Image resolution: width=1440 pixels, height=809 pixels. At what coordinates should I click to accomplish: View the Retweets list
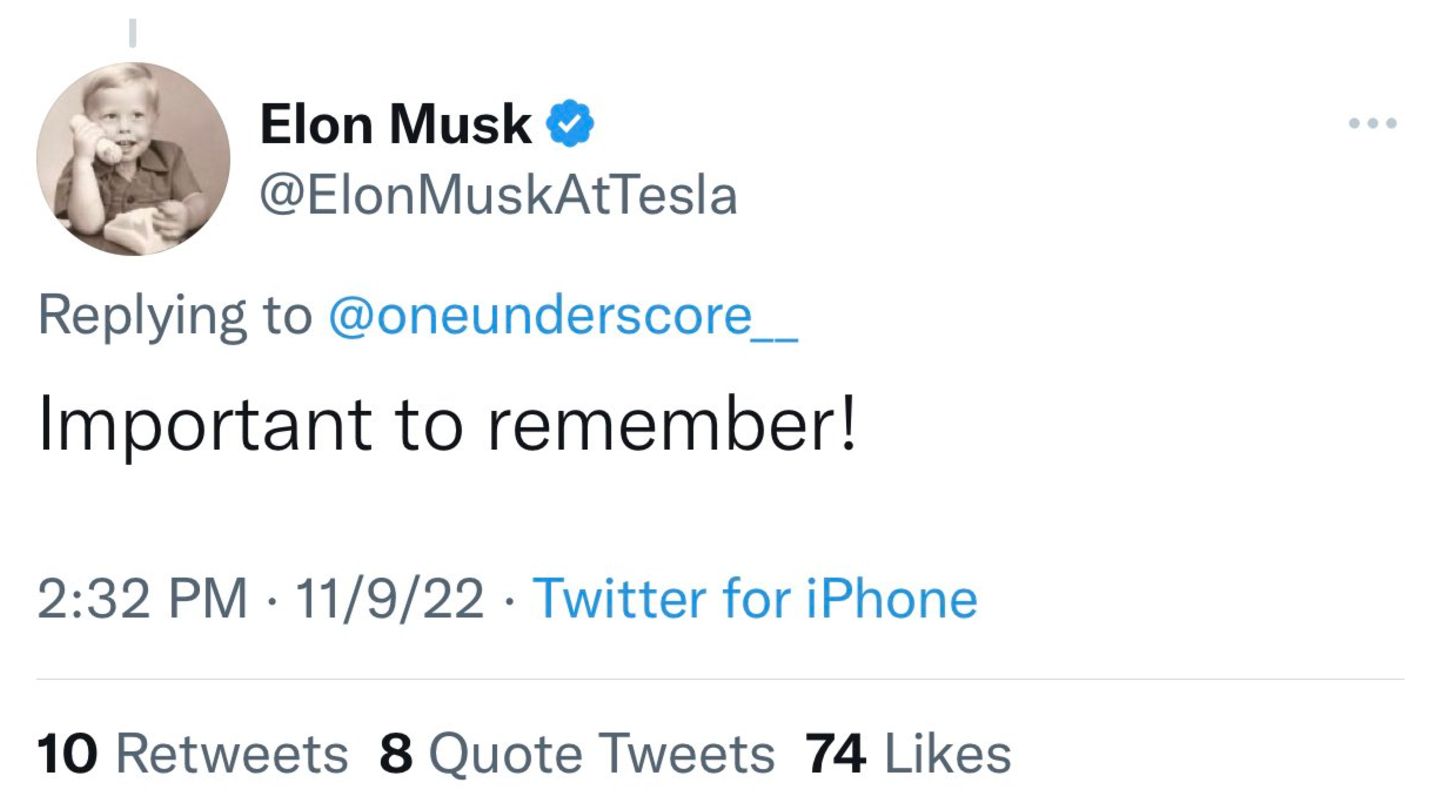[x=232, y=754]
